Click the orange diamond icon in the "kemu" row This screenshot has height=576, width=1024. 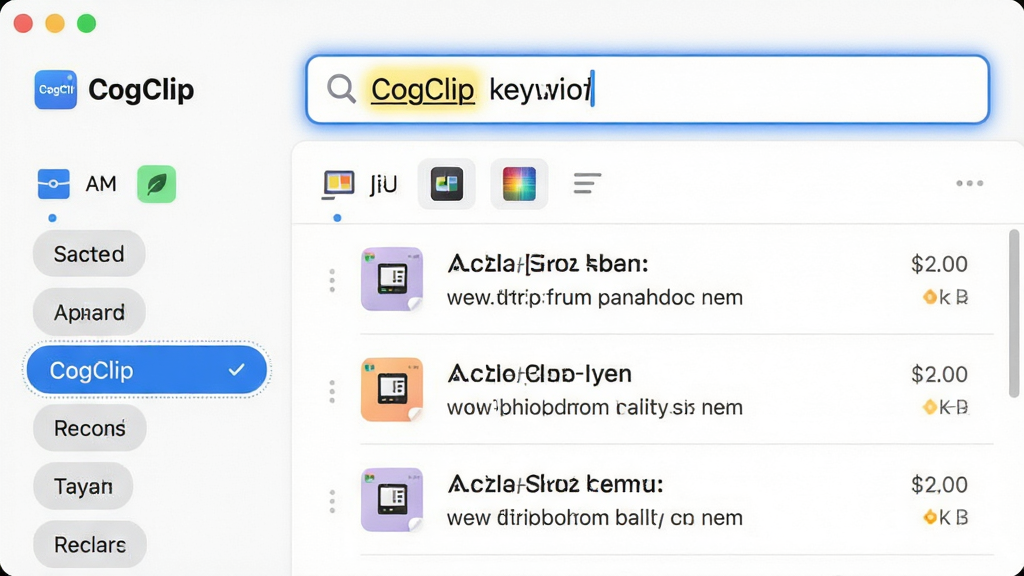coord(929,518)
